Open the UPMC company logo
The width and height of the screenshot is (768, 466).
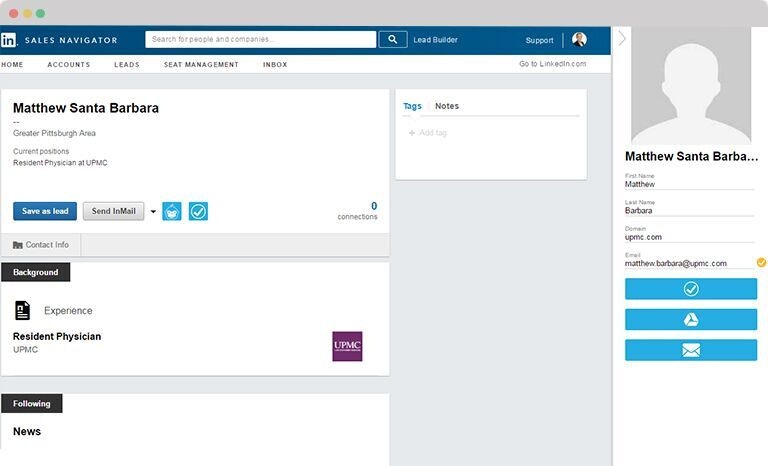(347, 346)
